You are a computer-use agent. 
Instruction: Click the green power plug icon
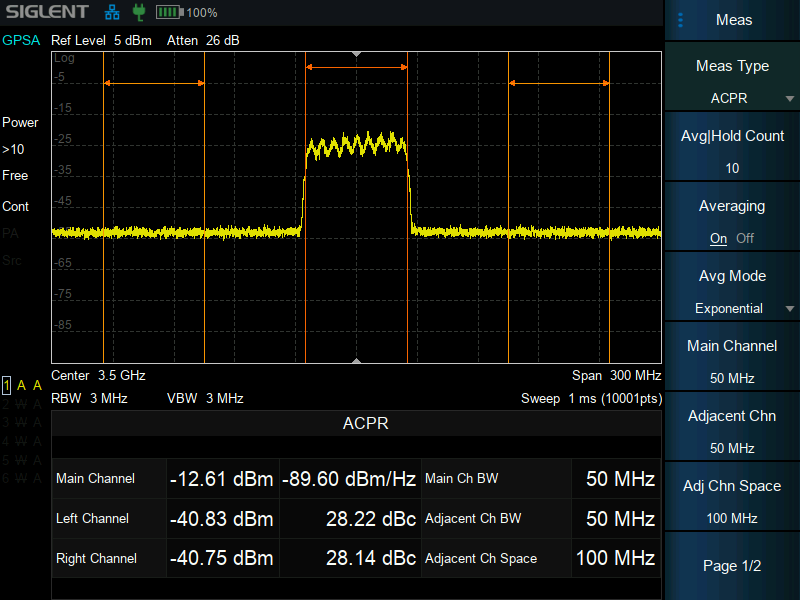coord(138,12)
